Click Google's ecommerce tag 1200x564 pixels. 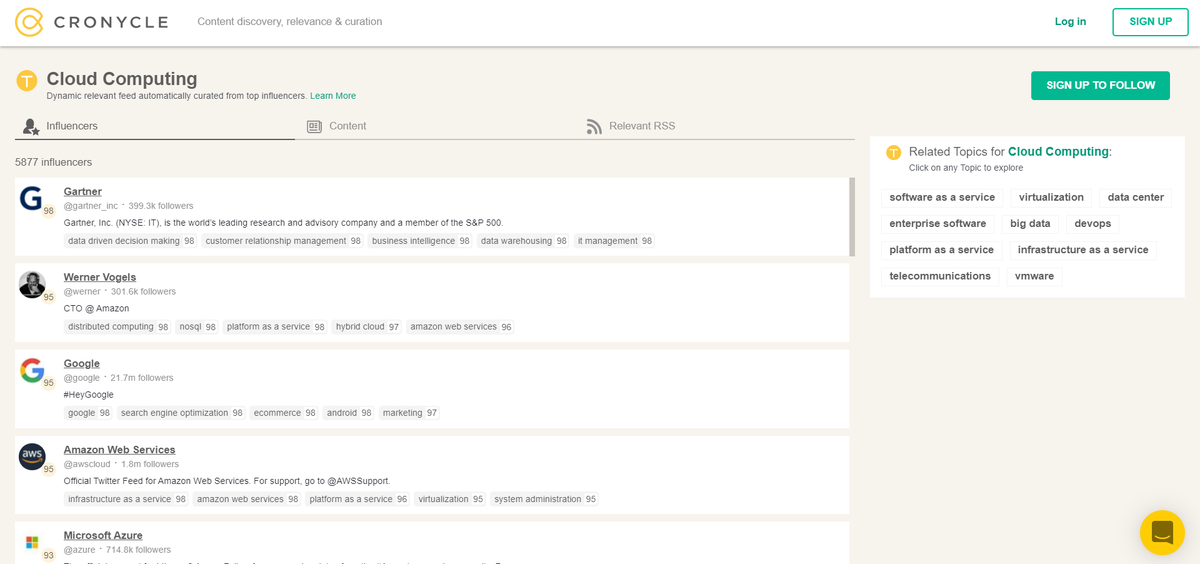pos(284,413)
